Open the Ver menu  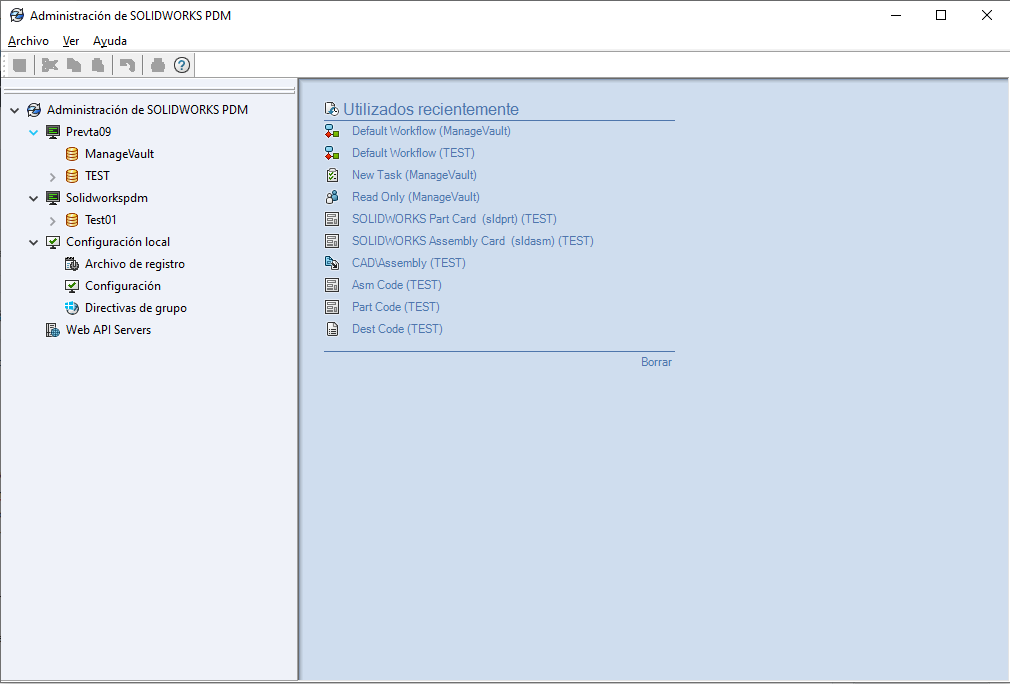(71, 41)
